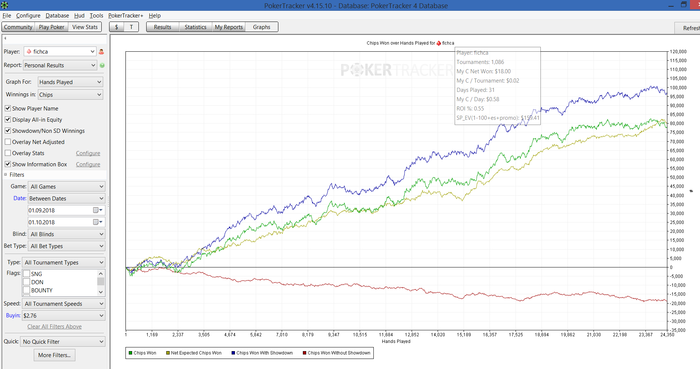Click the Refresh button
The width and height of the screenshot is (700, 369).
(x=687, y=28)
